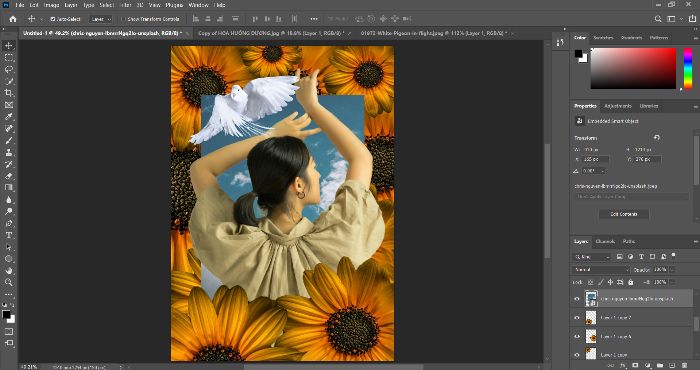This screenshot has width=700, height=370.
Task: Create a new group folder icon
Action: (x=660, y=366)
